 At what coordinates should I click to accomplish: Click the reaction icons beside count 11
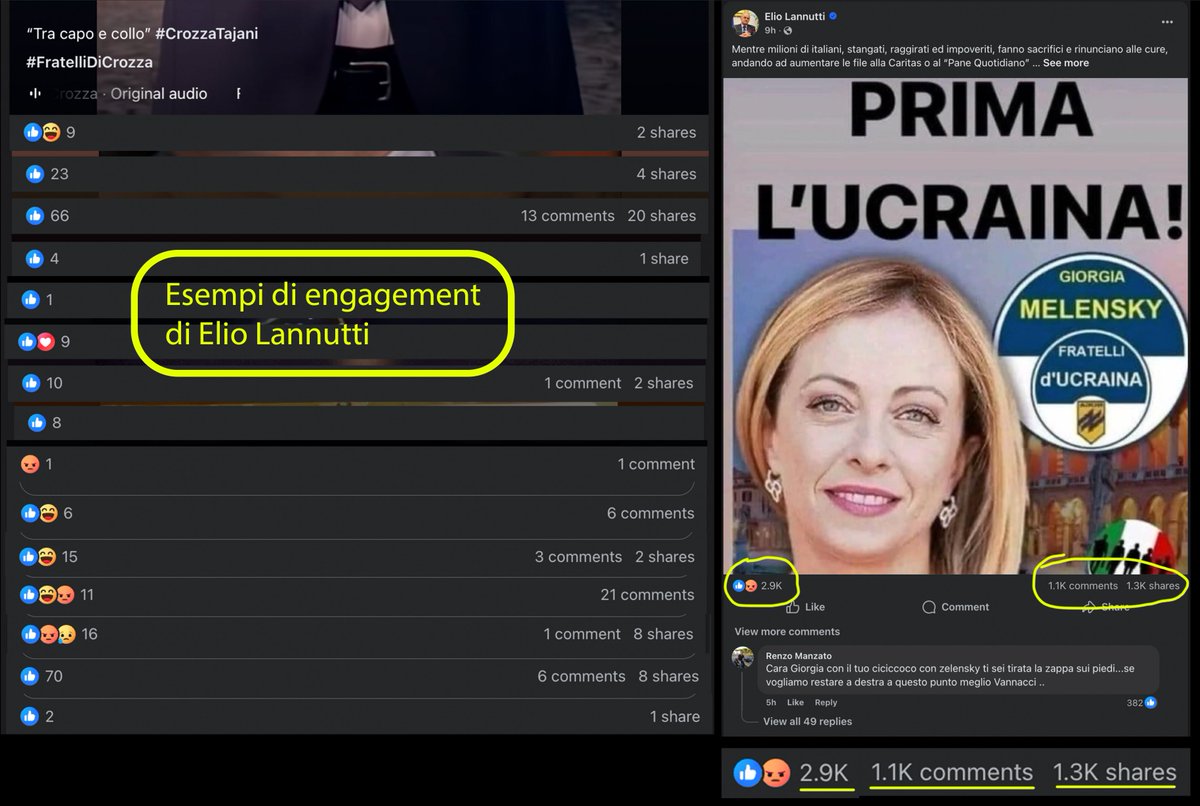pyautogui.click(x=47, y=595)
